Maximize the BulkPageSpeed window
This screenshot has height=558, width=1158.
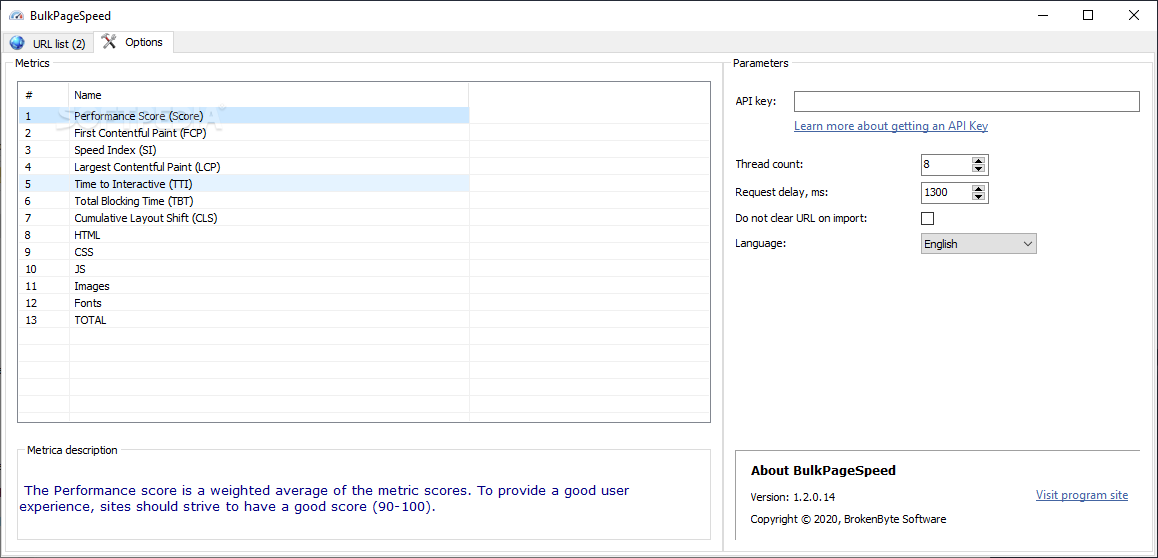(x=1088, y=16)
